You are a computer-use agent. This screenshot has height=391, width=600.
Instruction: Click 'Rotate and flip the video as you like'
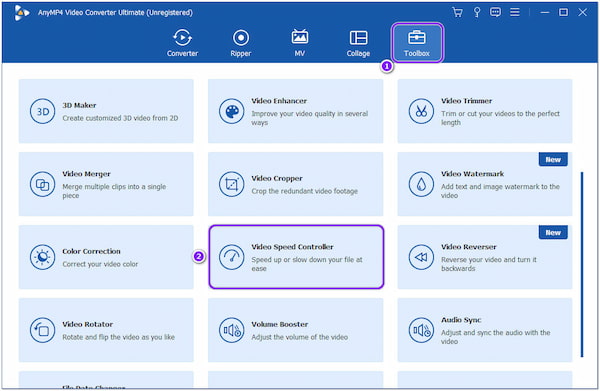119,337
